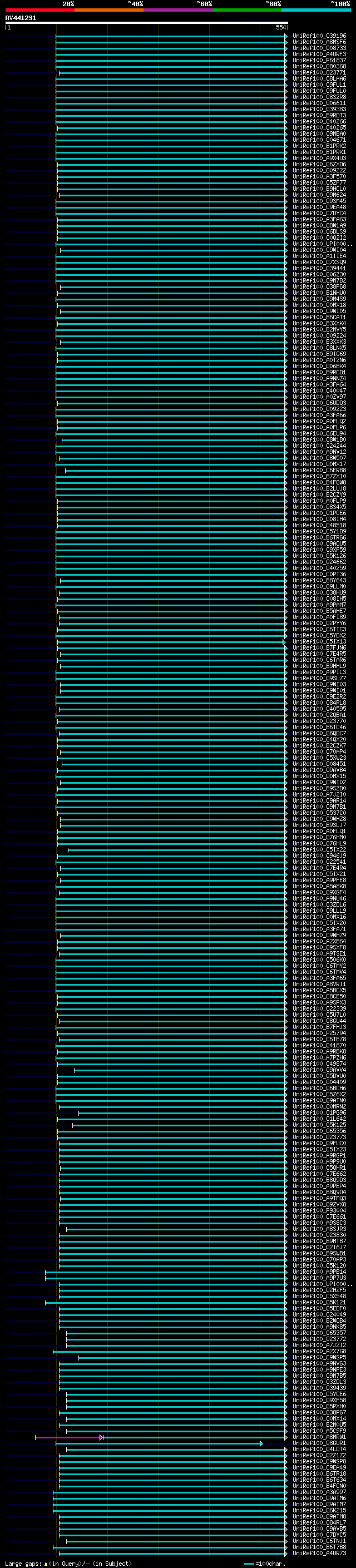
Task: Select hit UniRef100_B6TC46
Action: [319, 728]
